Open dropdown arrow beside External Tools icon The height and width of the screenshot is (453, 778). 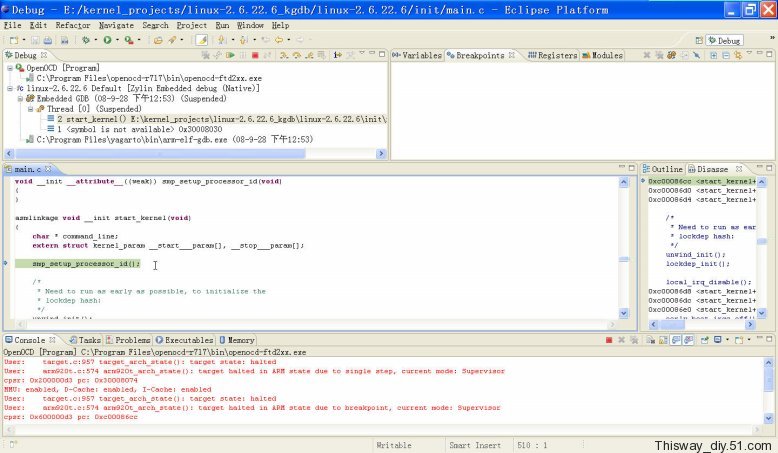coord(139,40)
